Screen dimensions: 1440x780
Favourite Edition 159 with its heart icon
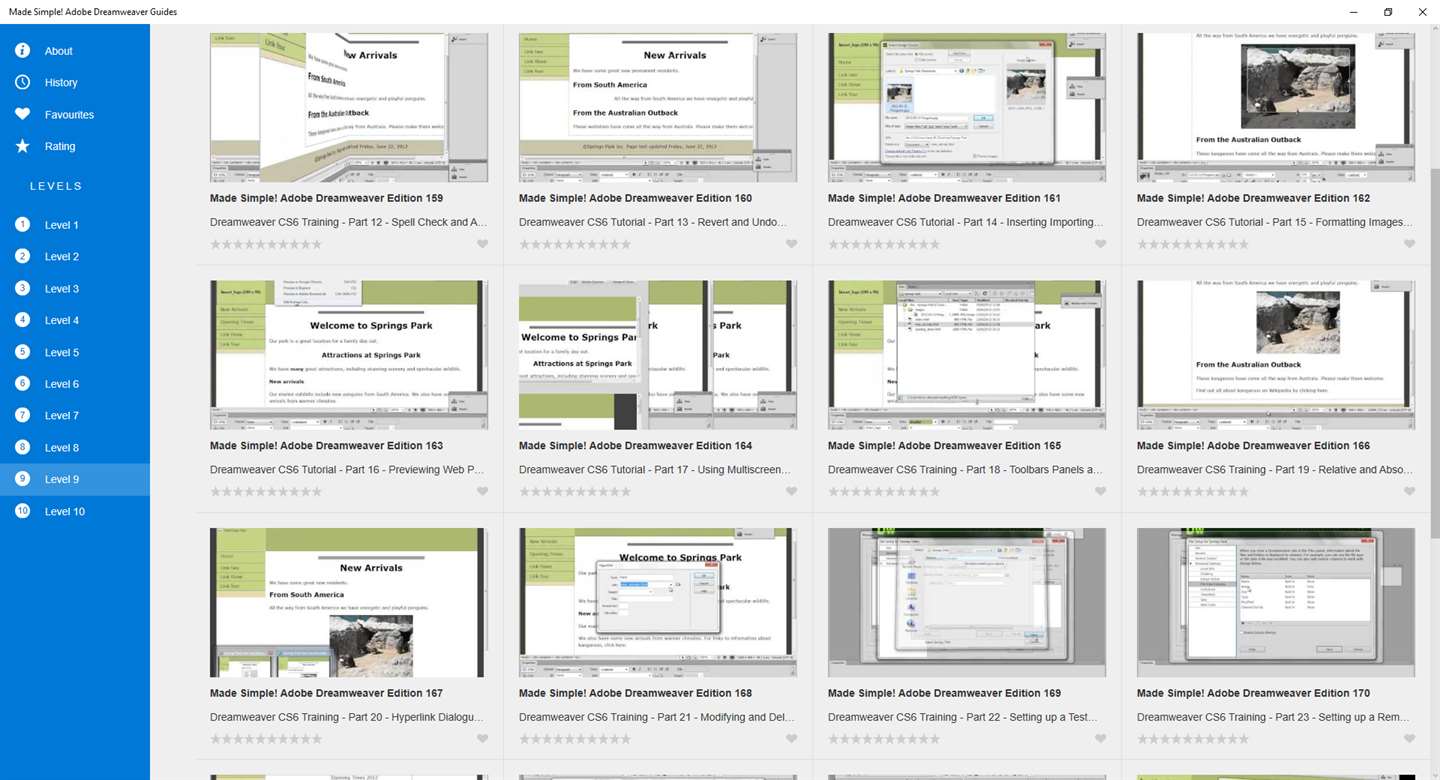[x=482, y=244]
